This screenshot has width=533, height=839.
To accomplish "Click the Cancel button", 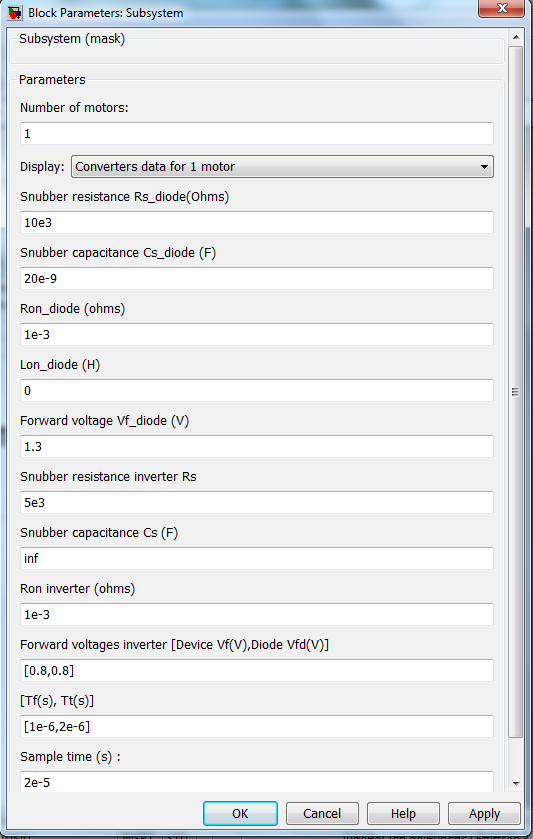I will click(x=322, y=813).
